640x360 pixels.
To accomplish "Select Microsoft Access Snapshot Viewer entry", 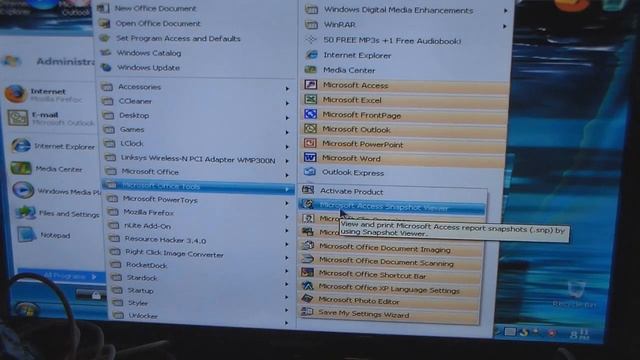I will [x=392, y=206].
